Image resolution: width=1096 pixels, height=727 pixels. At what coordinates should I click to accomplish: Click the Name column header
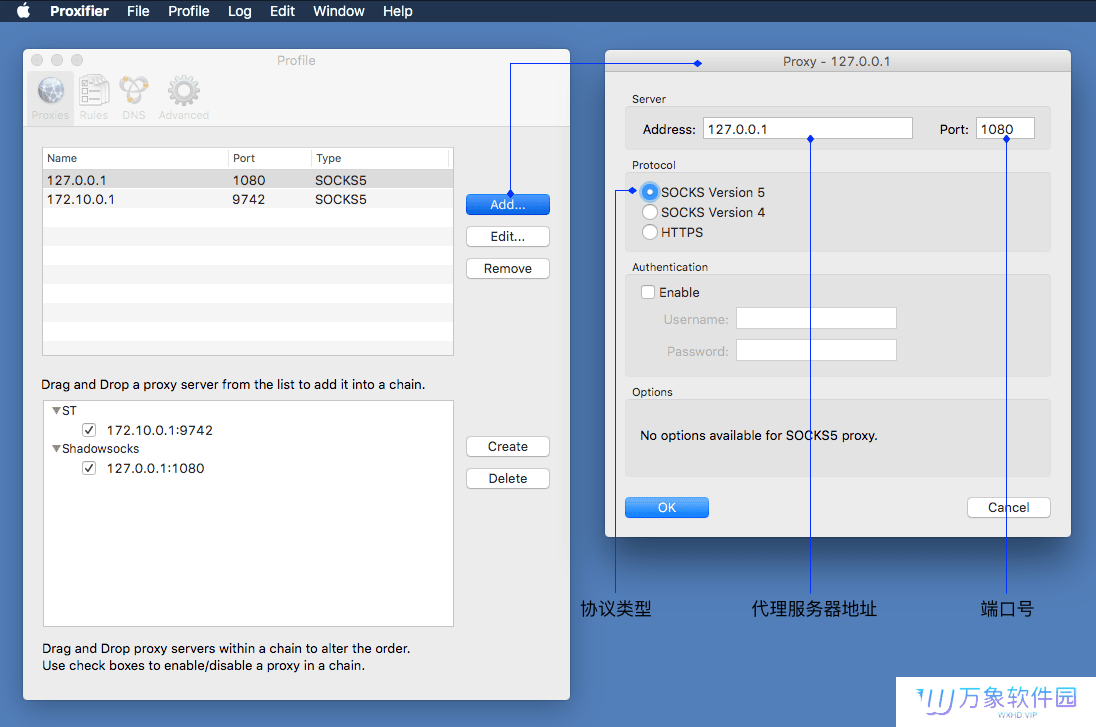(136, 158)
